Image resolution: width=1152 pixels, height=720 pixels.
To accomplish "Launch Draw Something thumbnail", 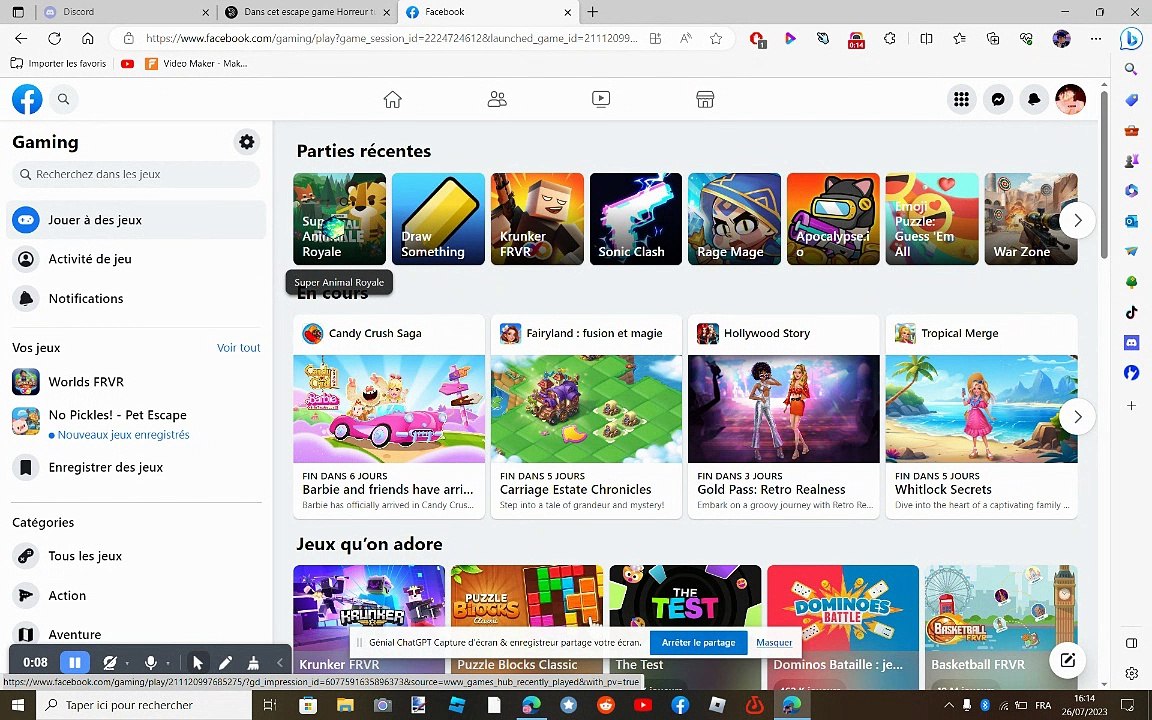I will pos(439,219).
